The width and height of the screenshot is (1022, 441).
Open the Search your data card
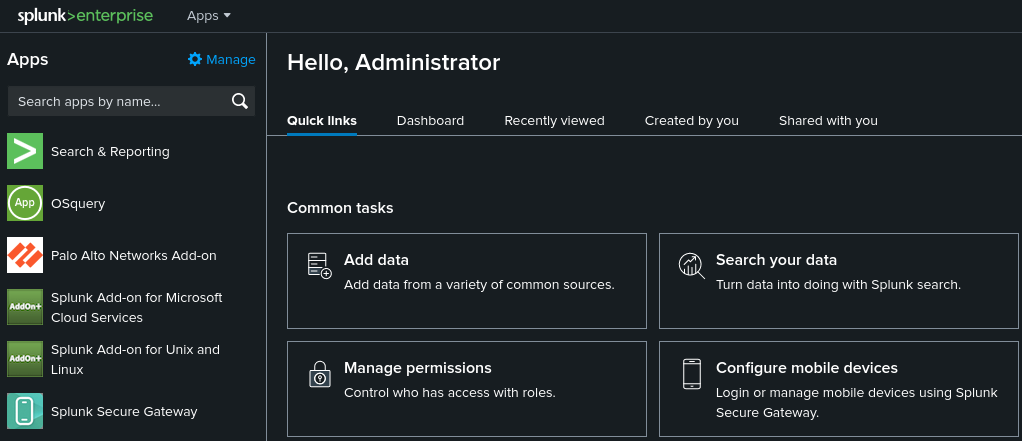839,281
